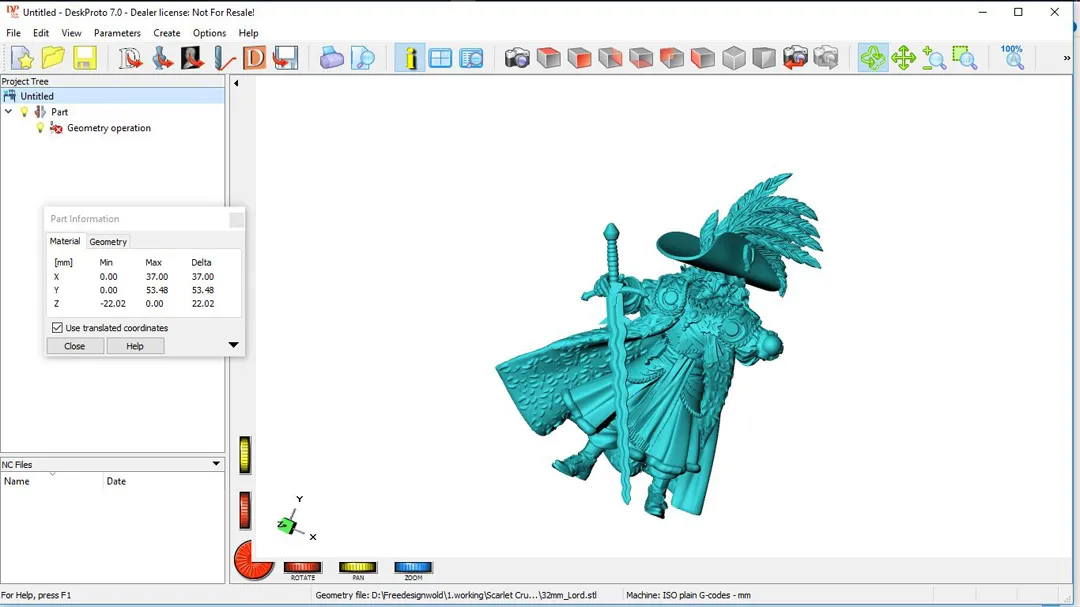Viewport: 1080px width, 607px height.
Task: Click the Help button in Part Information
Action: click(135, 346)
